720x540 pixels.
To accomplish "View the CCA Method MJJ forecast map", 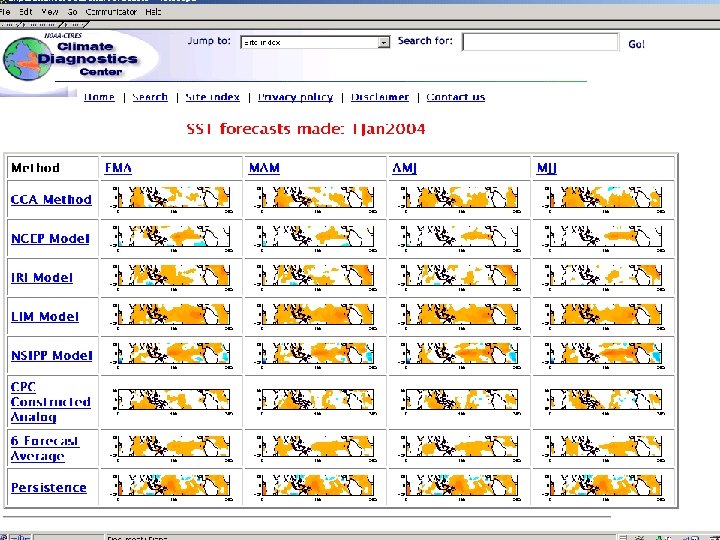I will (603, 199).
